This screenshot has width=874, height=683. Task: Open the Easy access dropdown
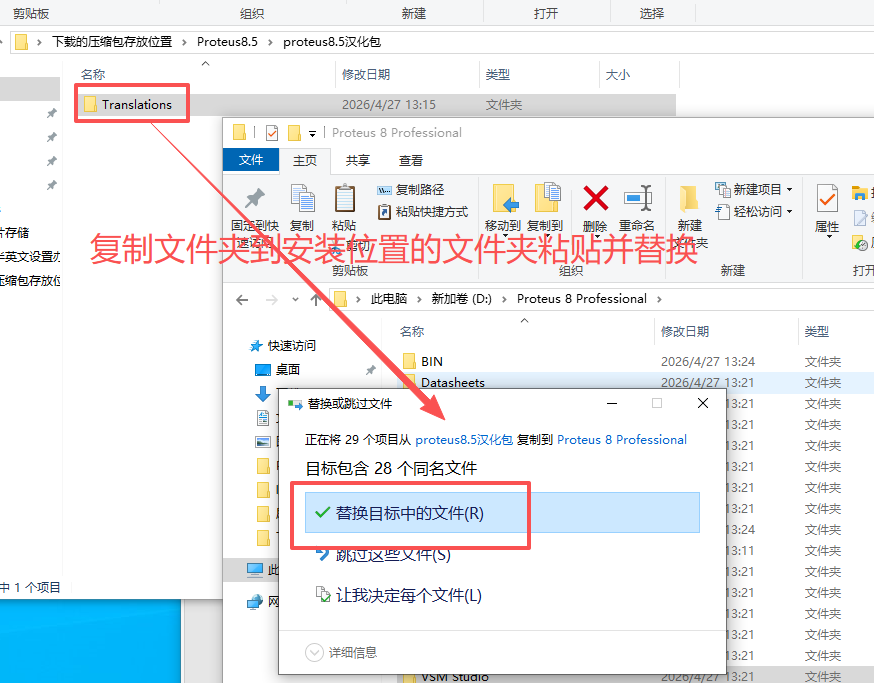pos(754,212)
